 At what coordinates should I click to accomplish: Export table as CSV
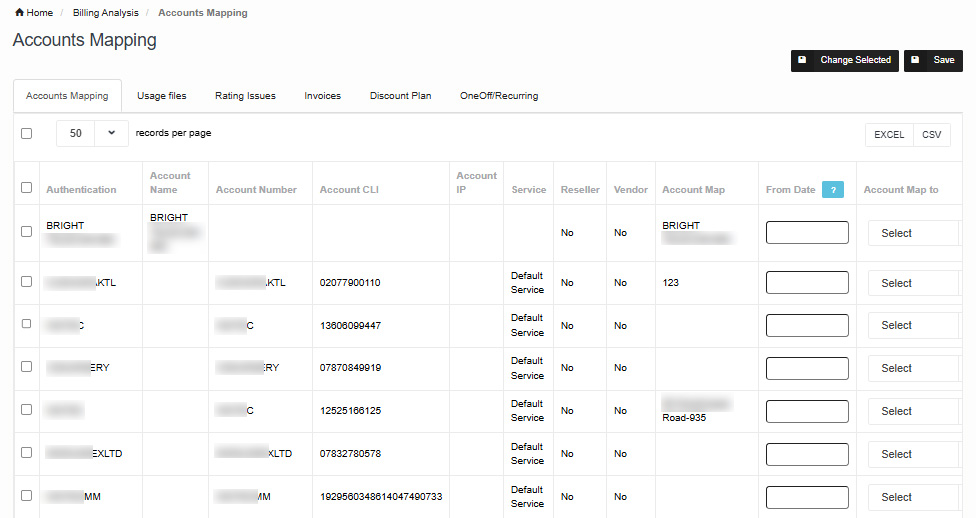click(931, 135)
